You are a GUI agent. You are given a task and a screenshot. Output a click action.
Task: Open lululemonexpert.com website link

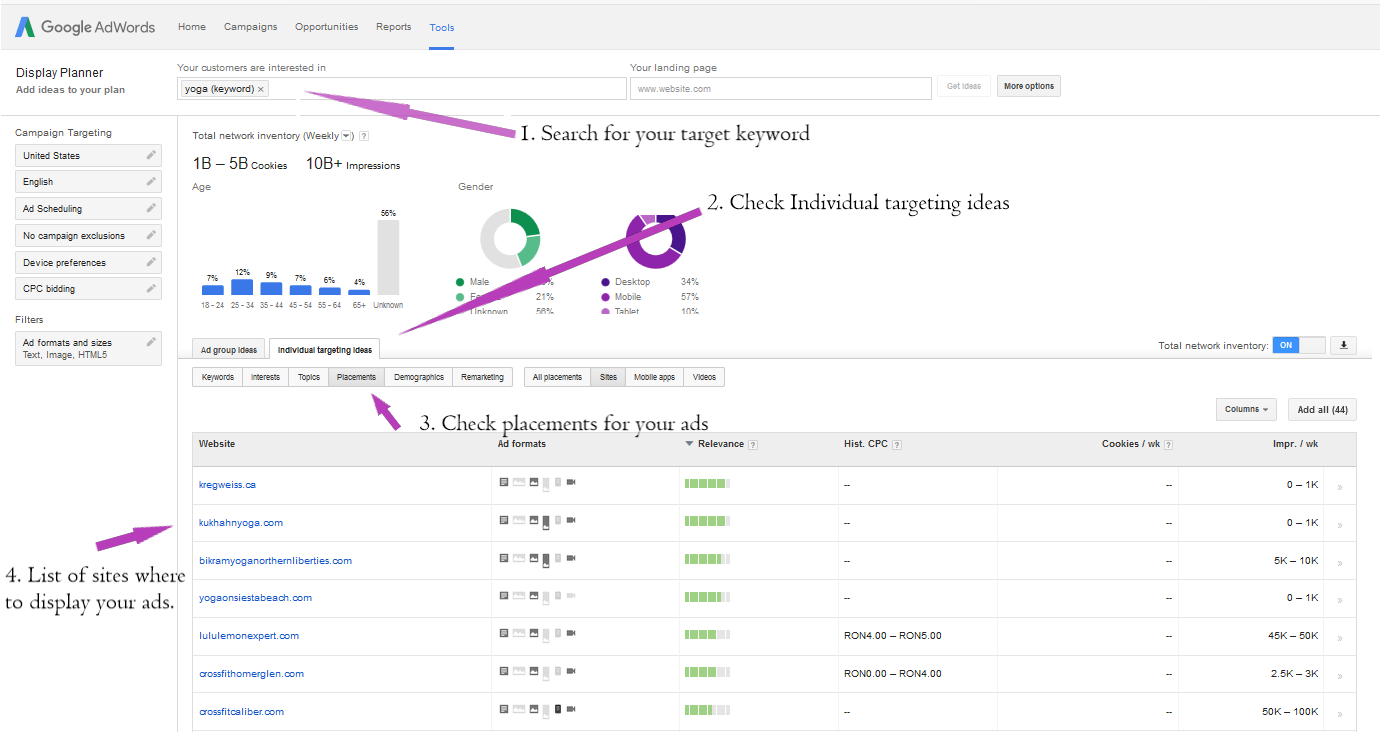[x=249, y=636]
